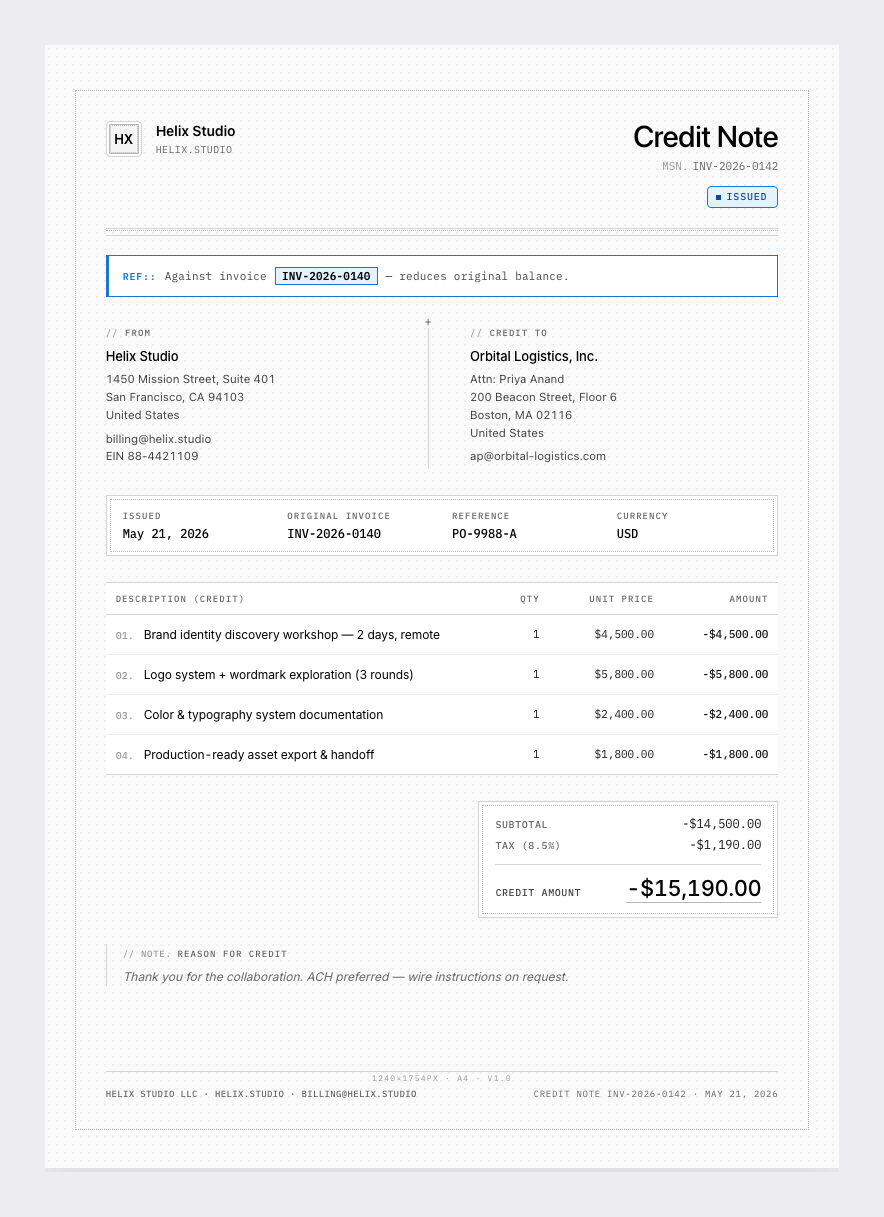The height and width of the screenshot is (1217, 884).
Task: Click the reason for credit note text
Action: [346, 977]
